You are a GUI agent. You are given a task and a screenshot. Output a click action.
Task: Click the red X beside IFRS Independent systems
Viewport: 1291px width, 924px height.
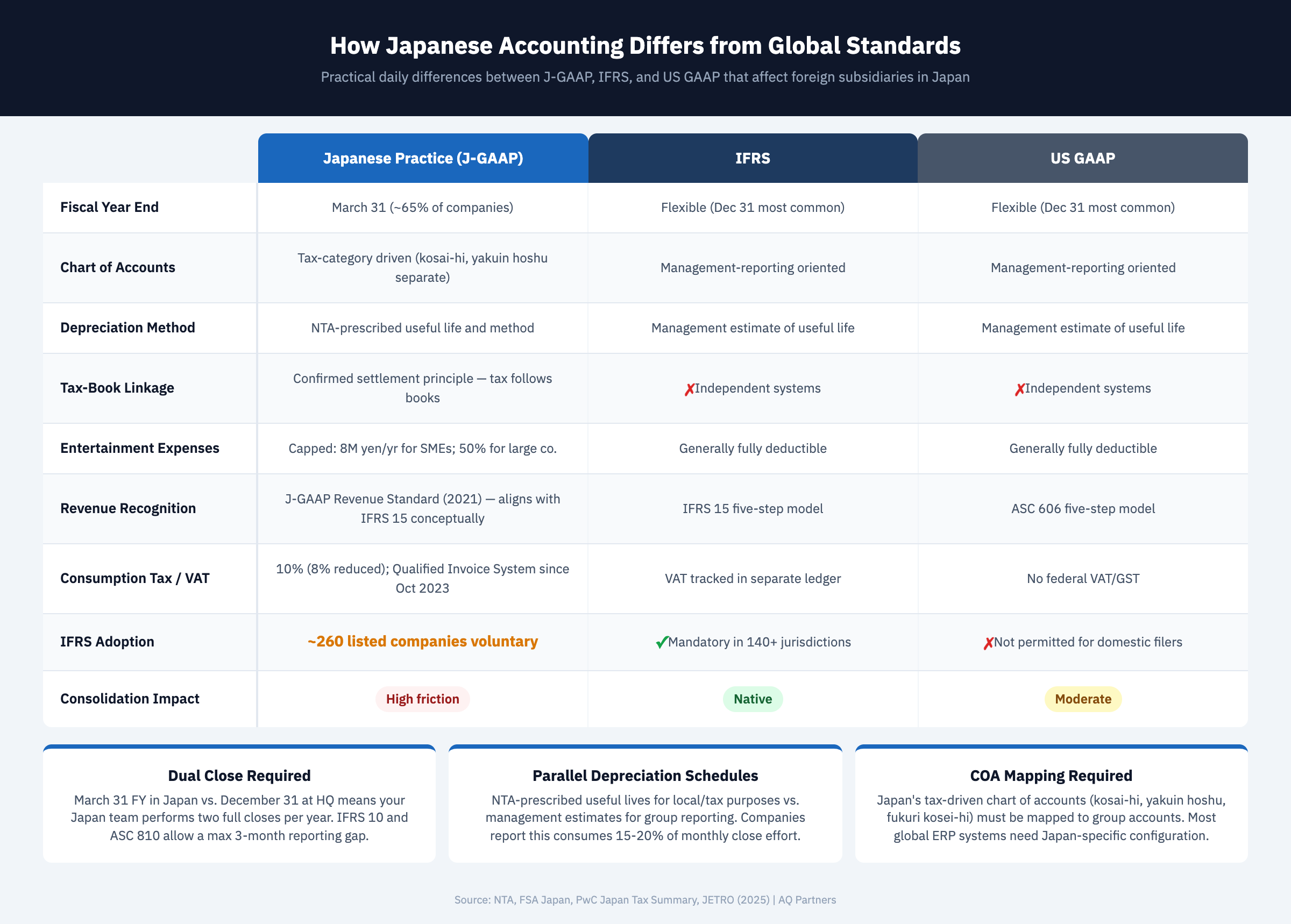689,389
